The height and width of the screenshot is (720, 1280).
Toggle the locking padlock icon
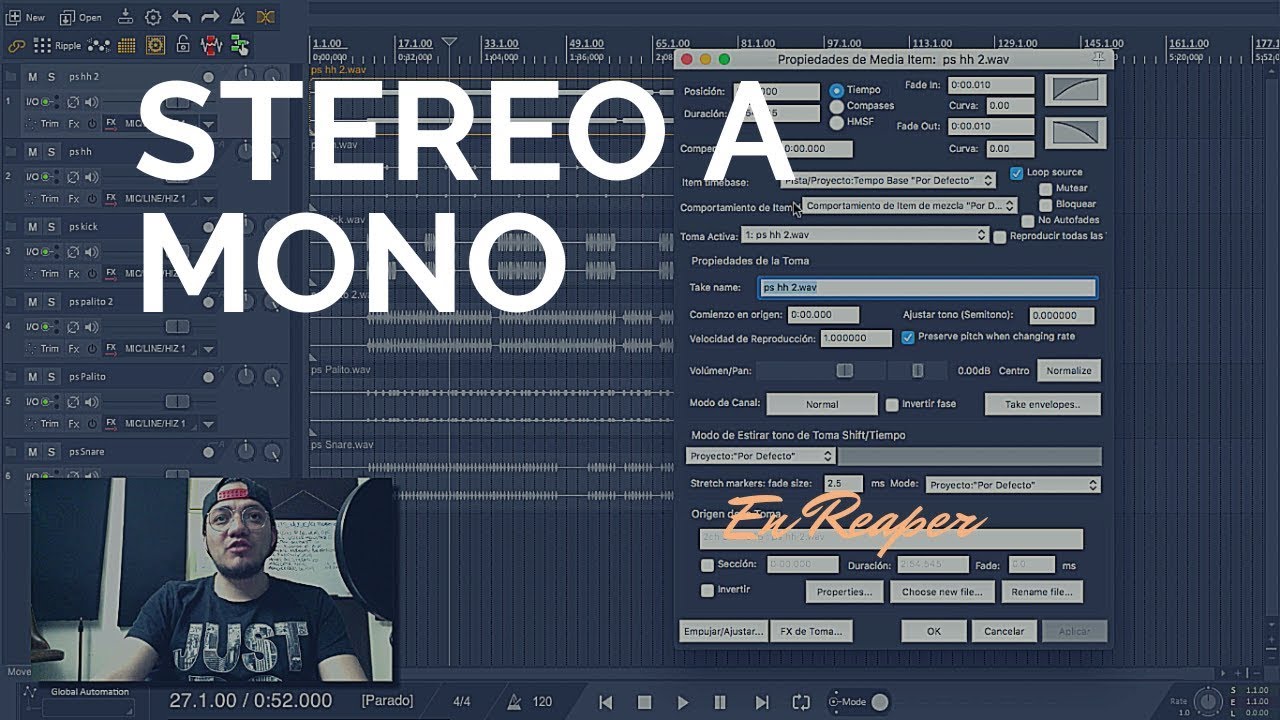[183, 45]
